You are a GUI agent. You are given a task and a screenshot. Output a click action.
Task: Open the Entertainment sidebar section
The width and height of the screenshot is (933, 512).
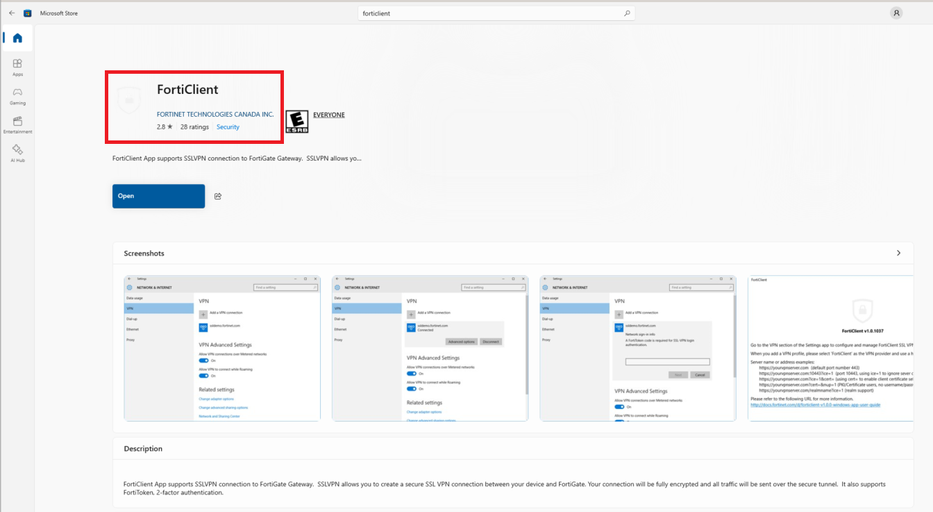pyautogui.click(x=17, y=124)
